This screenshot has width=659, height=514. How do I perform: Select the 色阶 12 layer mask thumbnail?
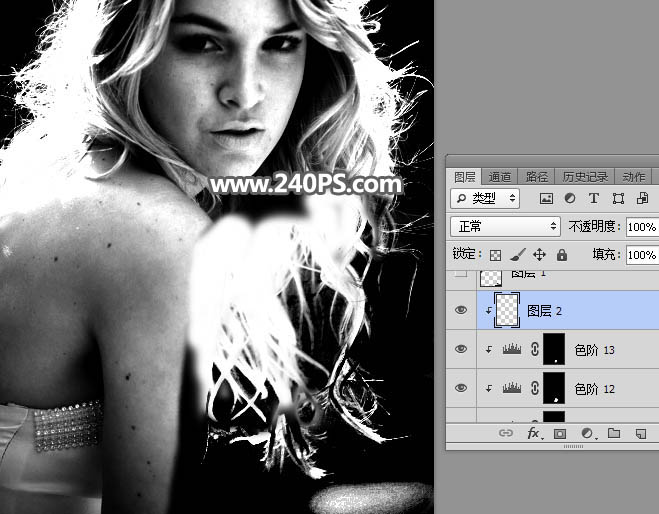pos(554,388)
